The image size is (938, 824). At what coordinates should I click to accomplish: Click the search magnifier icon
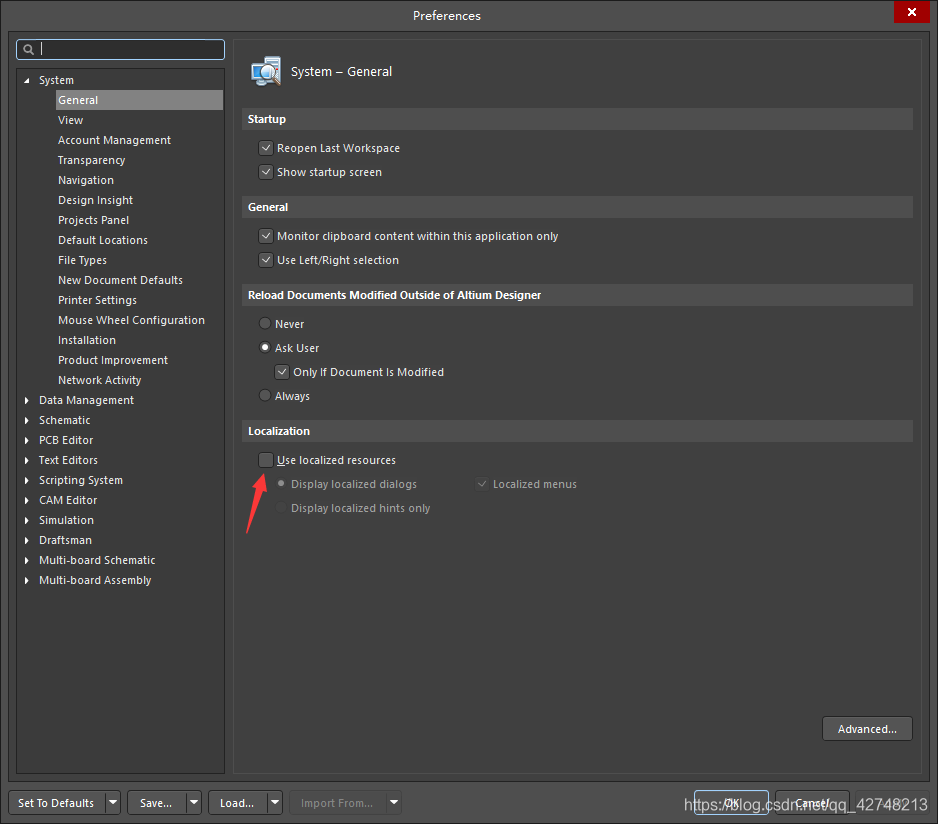tap(29, 49)
